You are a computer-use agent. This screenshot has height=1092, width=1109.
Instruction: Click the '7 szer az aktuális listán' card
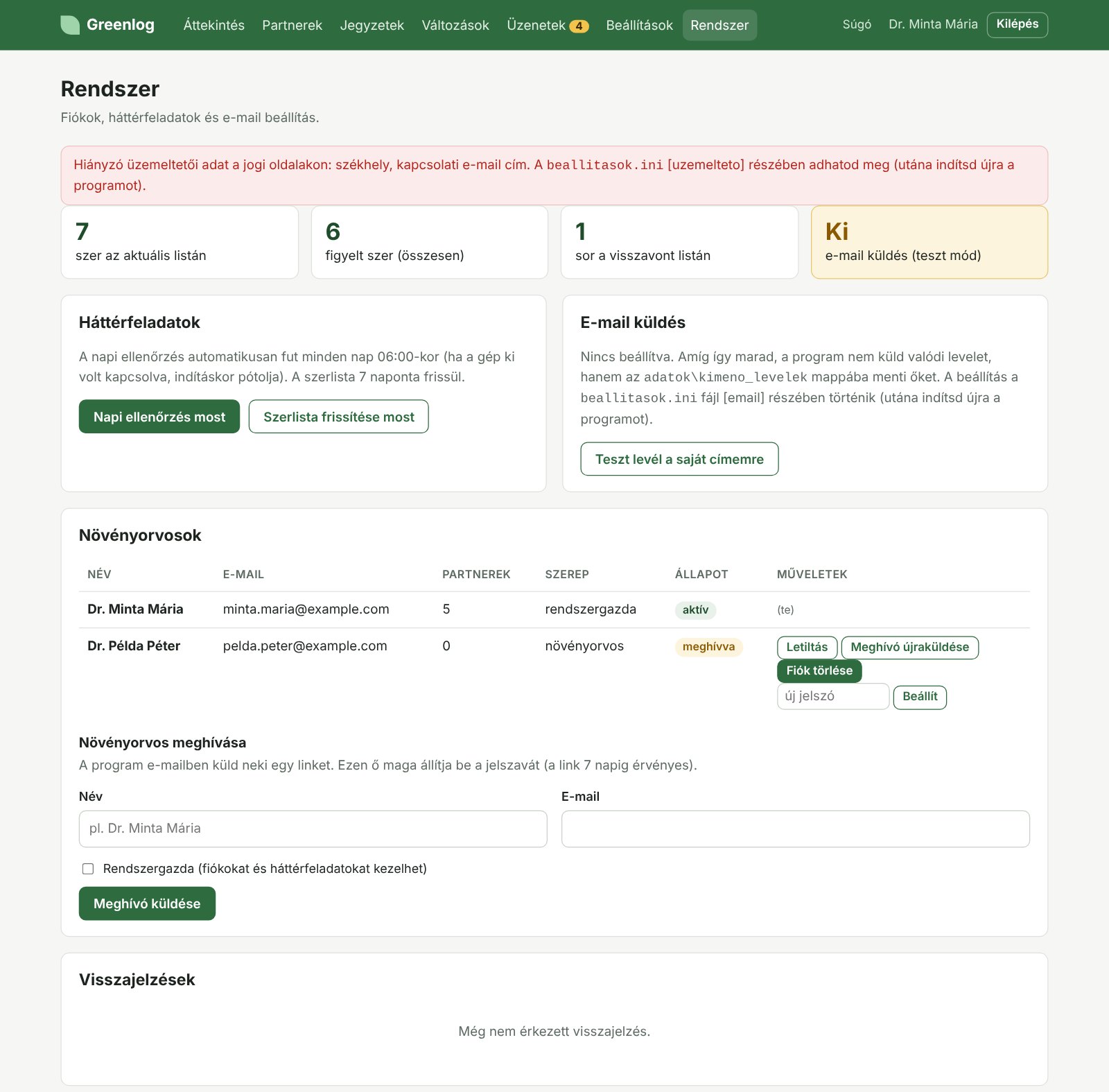coord(180,242)
